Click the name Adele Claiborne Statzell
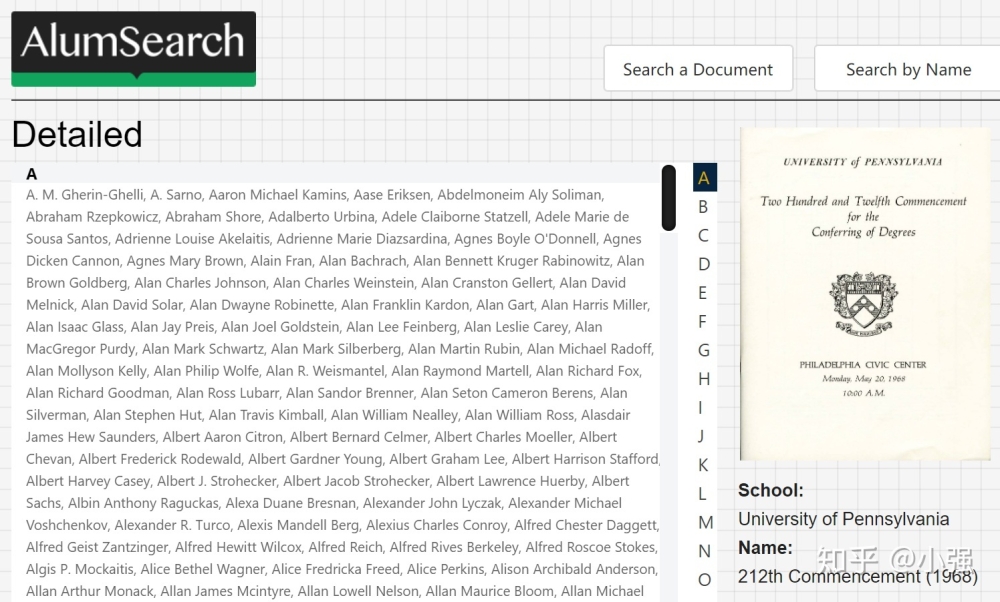 point(455,217)
